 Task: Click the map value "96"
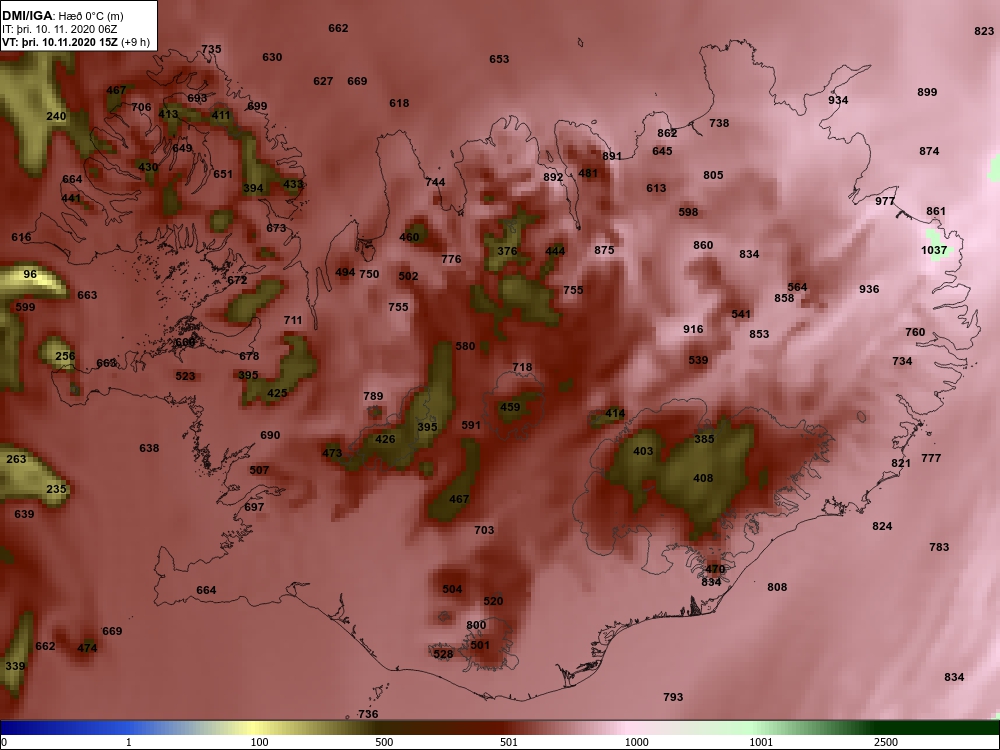tap(30, 274)
